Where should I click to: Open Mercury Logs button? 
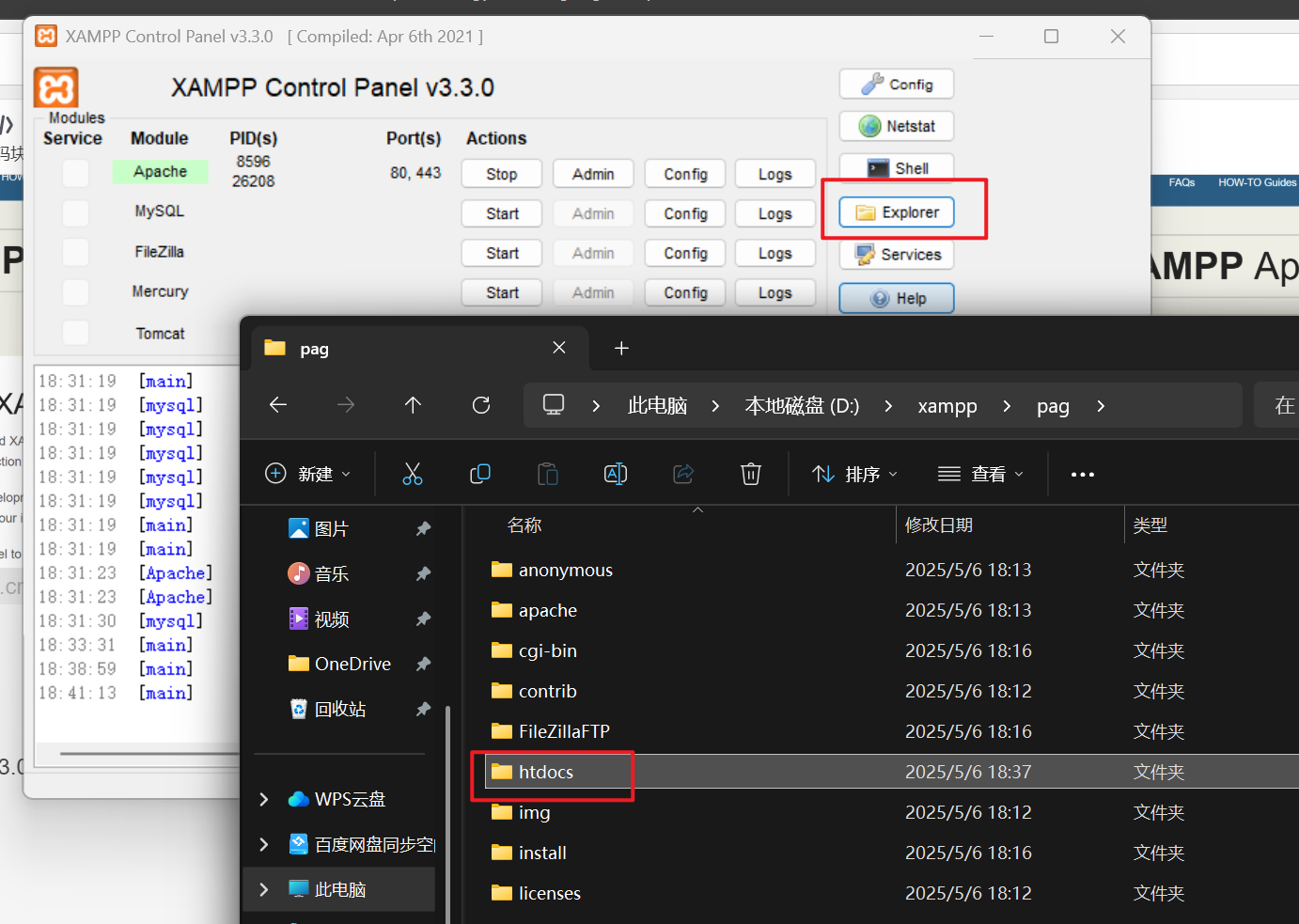[775, 292]
